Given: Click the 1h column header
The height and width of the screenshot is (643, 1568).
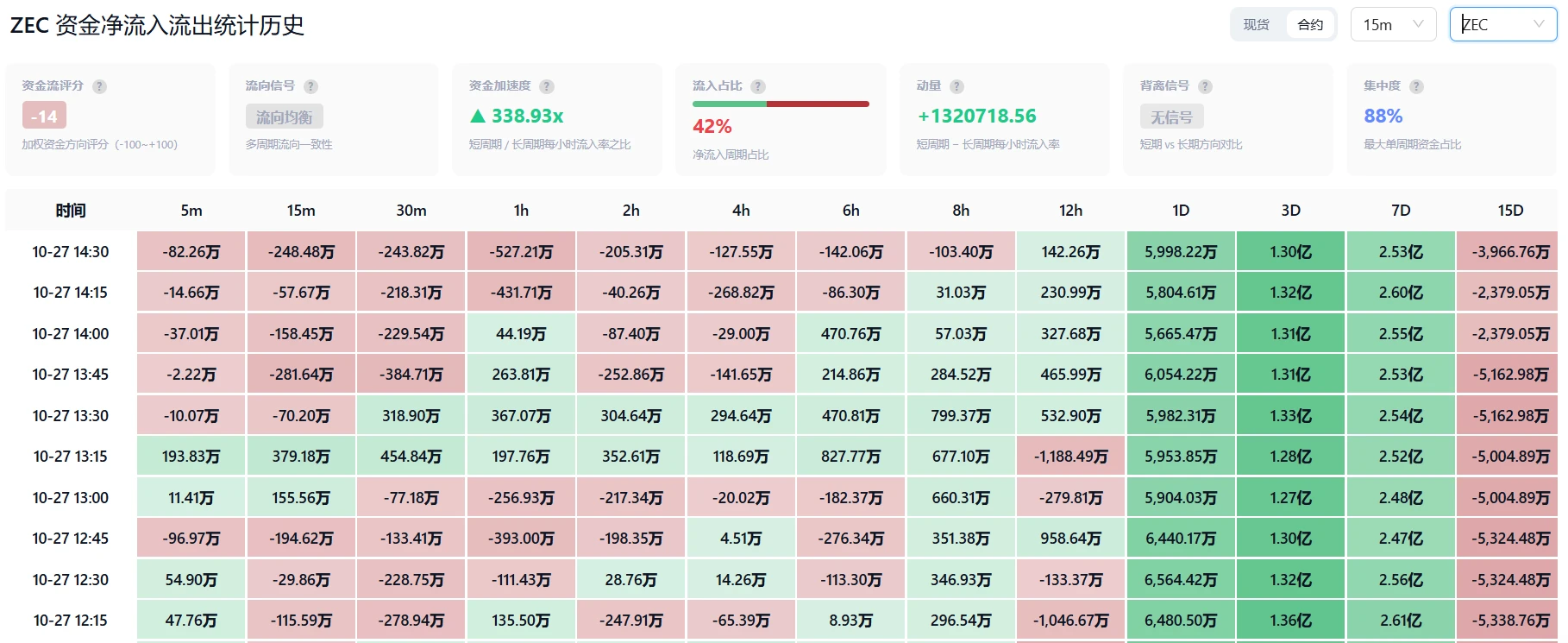Looking at the screenshot, I should [x=521, y=210].
